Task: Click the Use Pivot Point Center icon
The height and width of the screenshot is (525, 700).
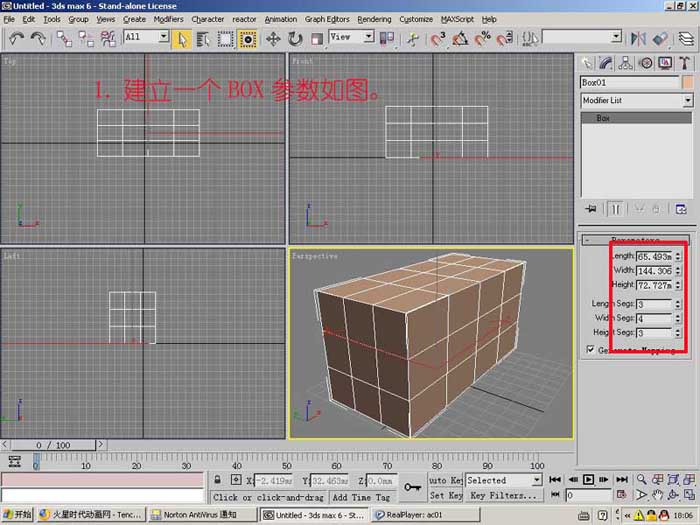Action: 387,38
